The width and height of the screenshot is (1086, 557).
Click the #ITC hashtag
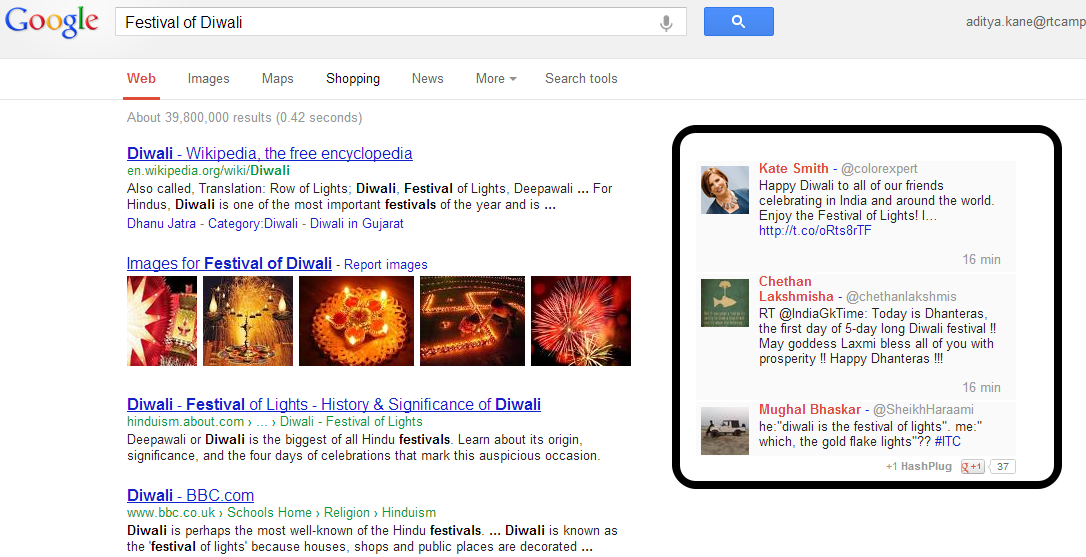click(x=947, y=441)
